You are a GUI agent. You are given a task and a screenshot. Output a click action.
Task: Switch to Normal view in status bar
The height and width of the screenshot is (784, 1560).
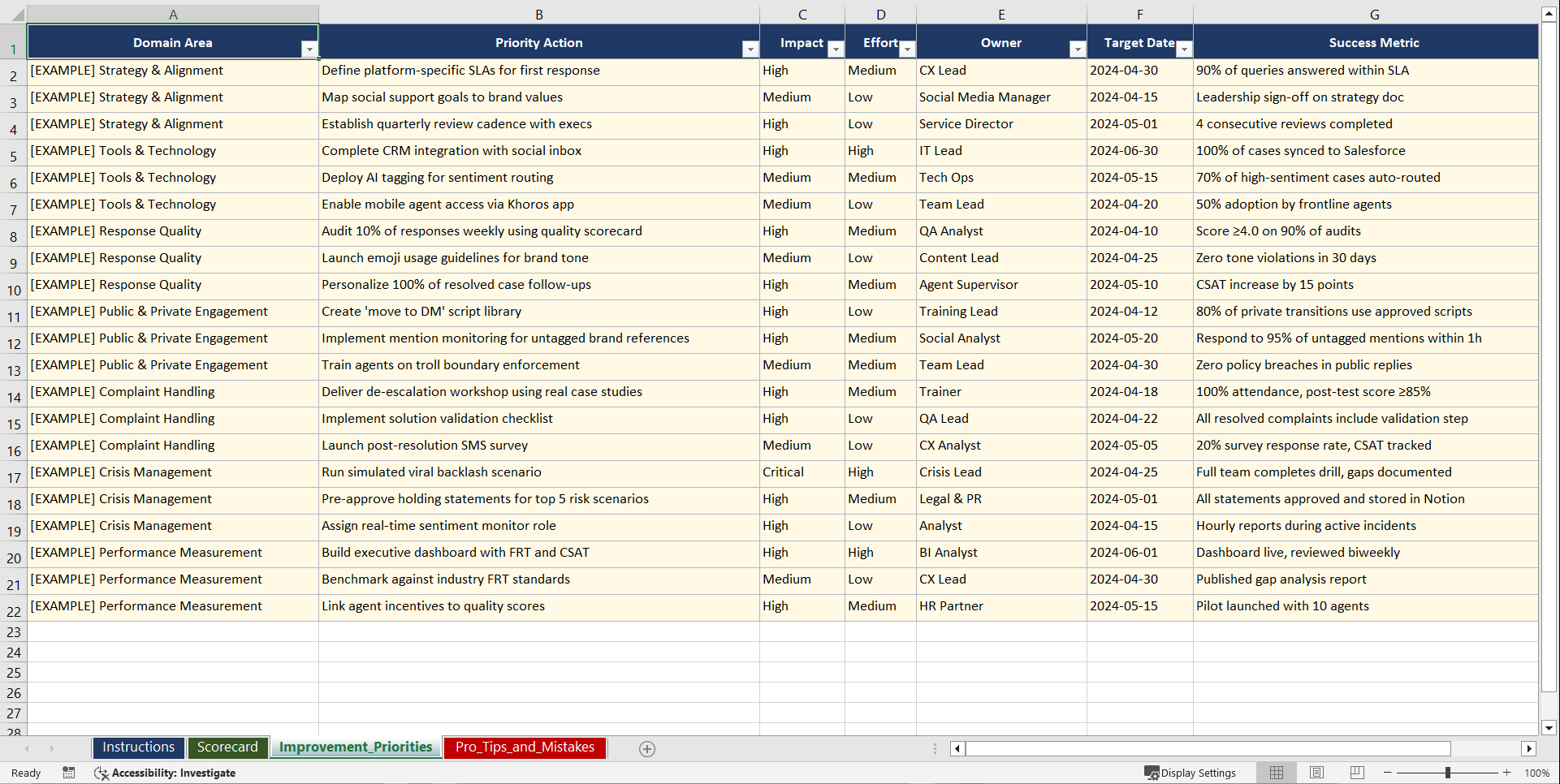[x=1276, y=773]
